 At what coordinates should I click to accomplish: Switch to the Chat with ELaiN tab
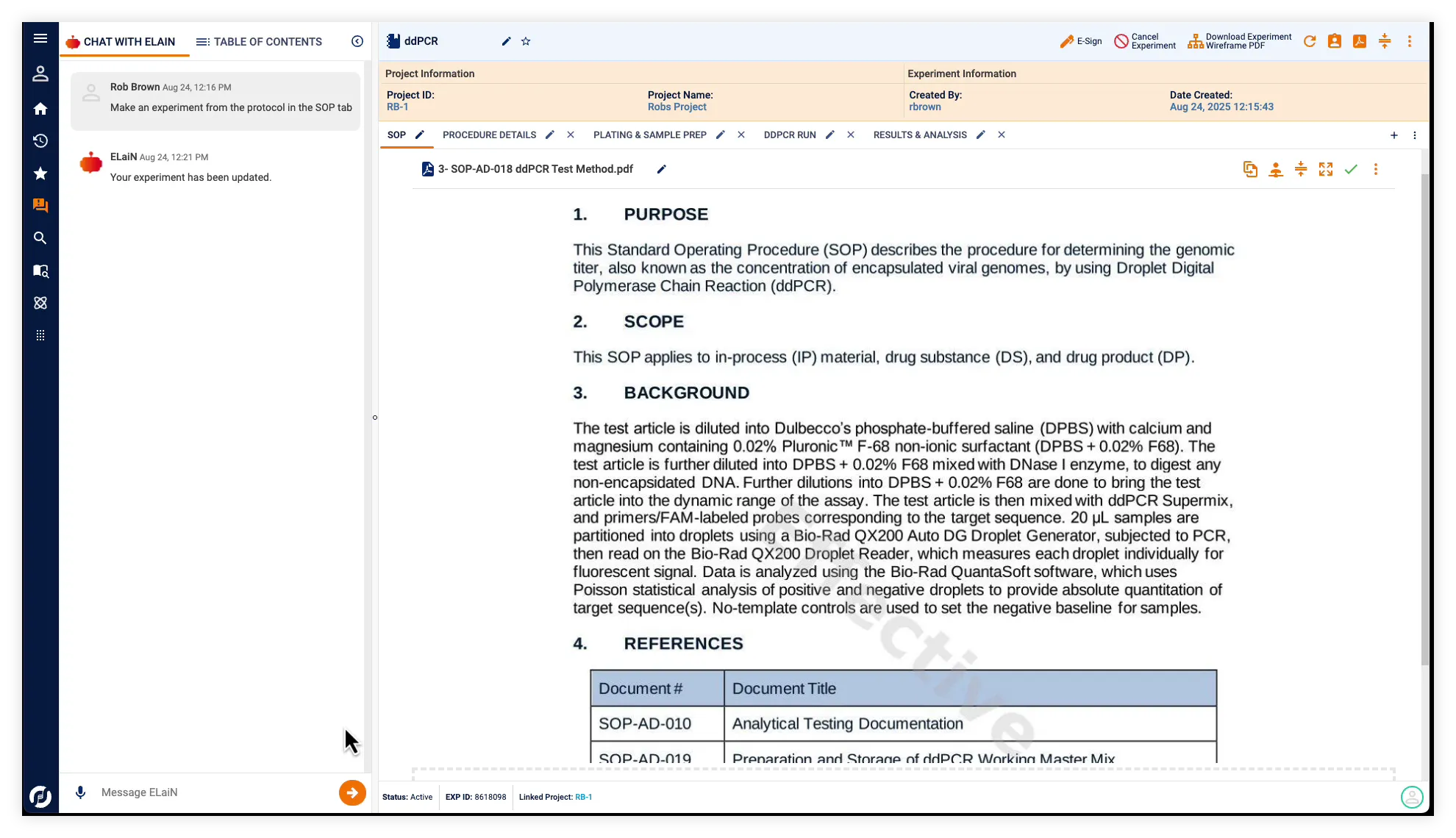click(x=121, y=42)
